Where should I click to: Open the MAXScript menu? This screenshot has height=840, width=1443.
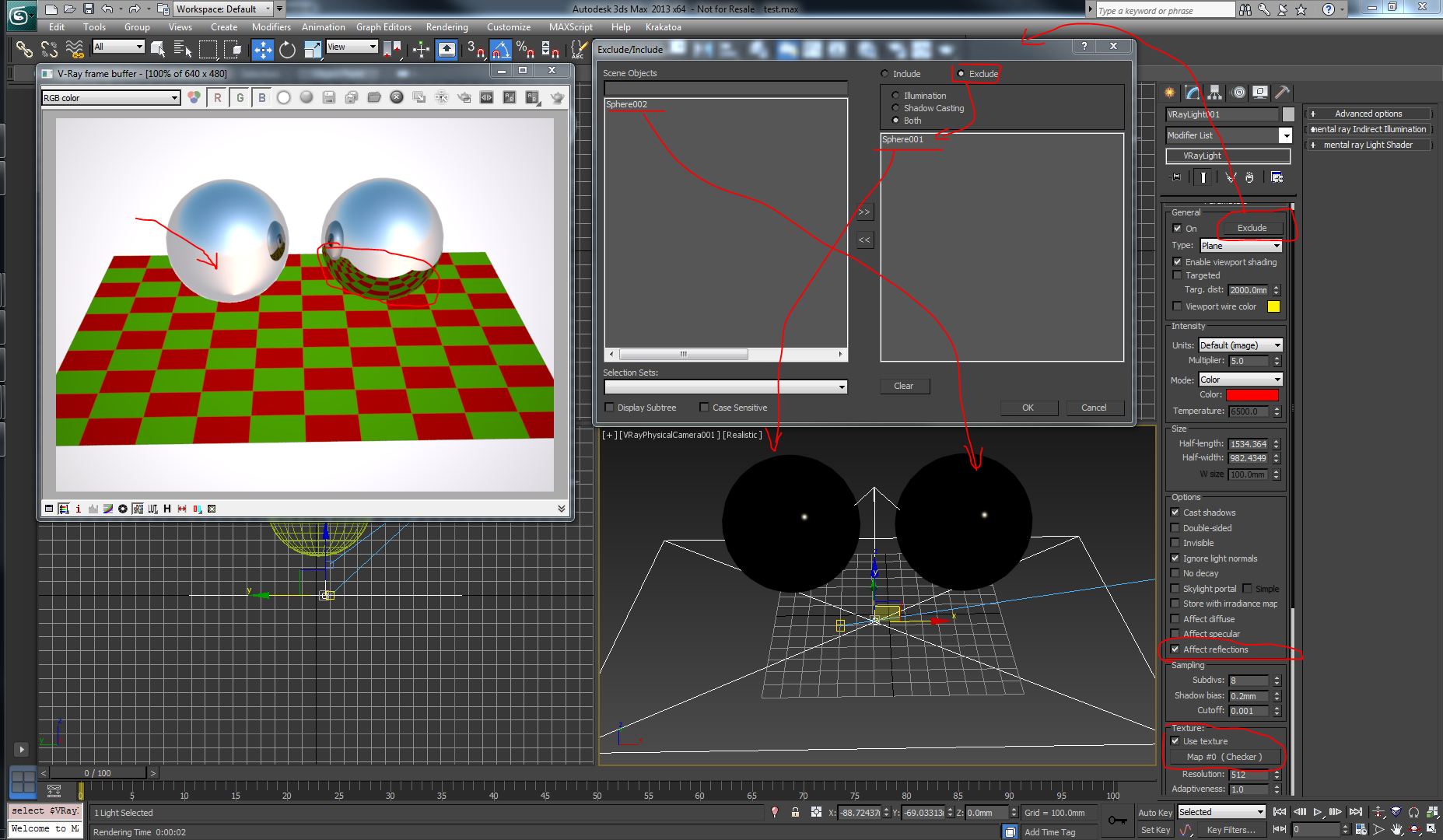[x=570, y=26]
